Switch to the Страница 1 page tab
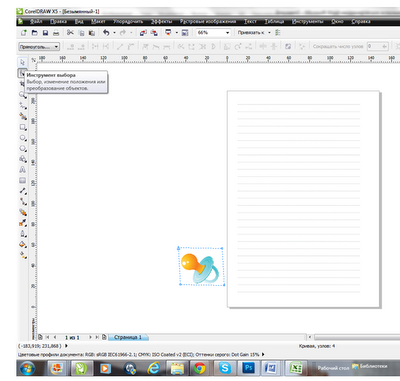Viewport: 400px width, 381px height. coord(128,337)
